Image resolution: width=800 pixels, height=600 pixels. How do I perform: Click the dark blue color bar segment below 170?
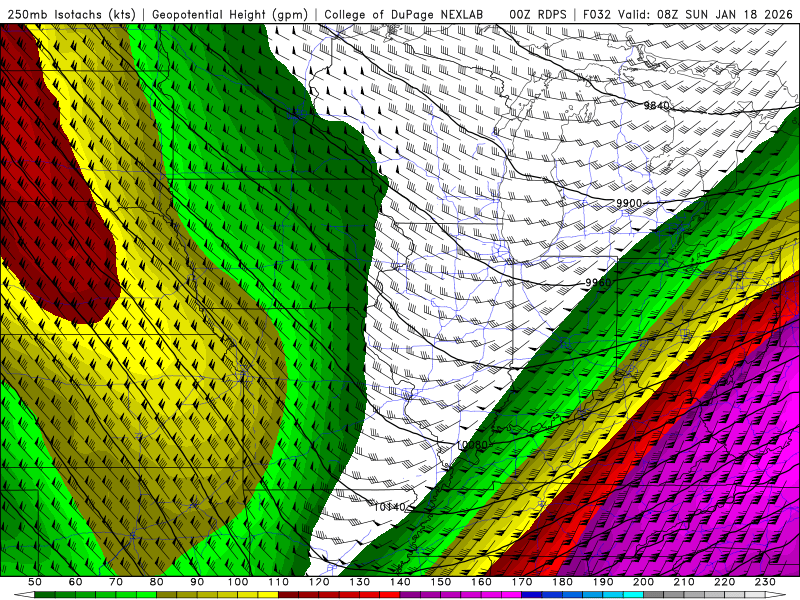532,595
